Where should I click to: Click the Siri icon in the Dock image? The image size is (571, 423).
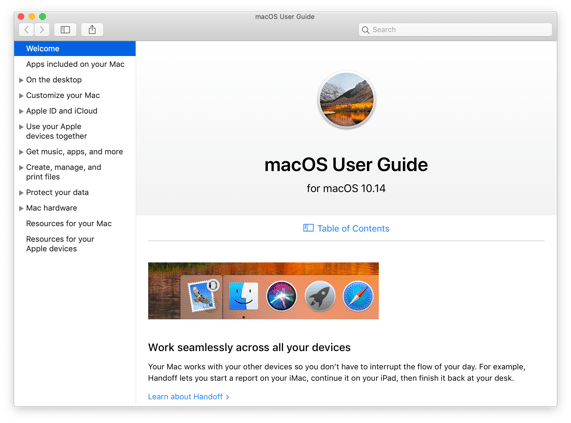pyautogui.click(x=281, y=296)
